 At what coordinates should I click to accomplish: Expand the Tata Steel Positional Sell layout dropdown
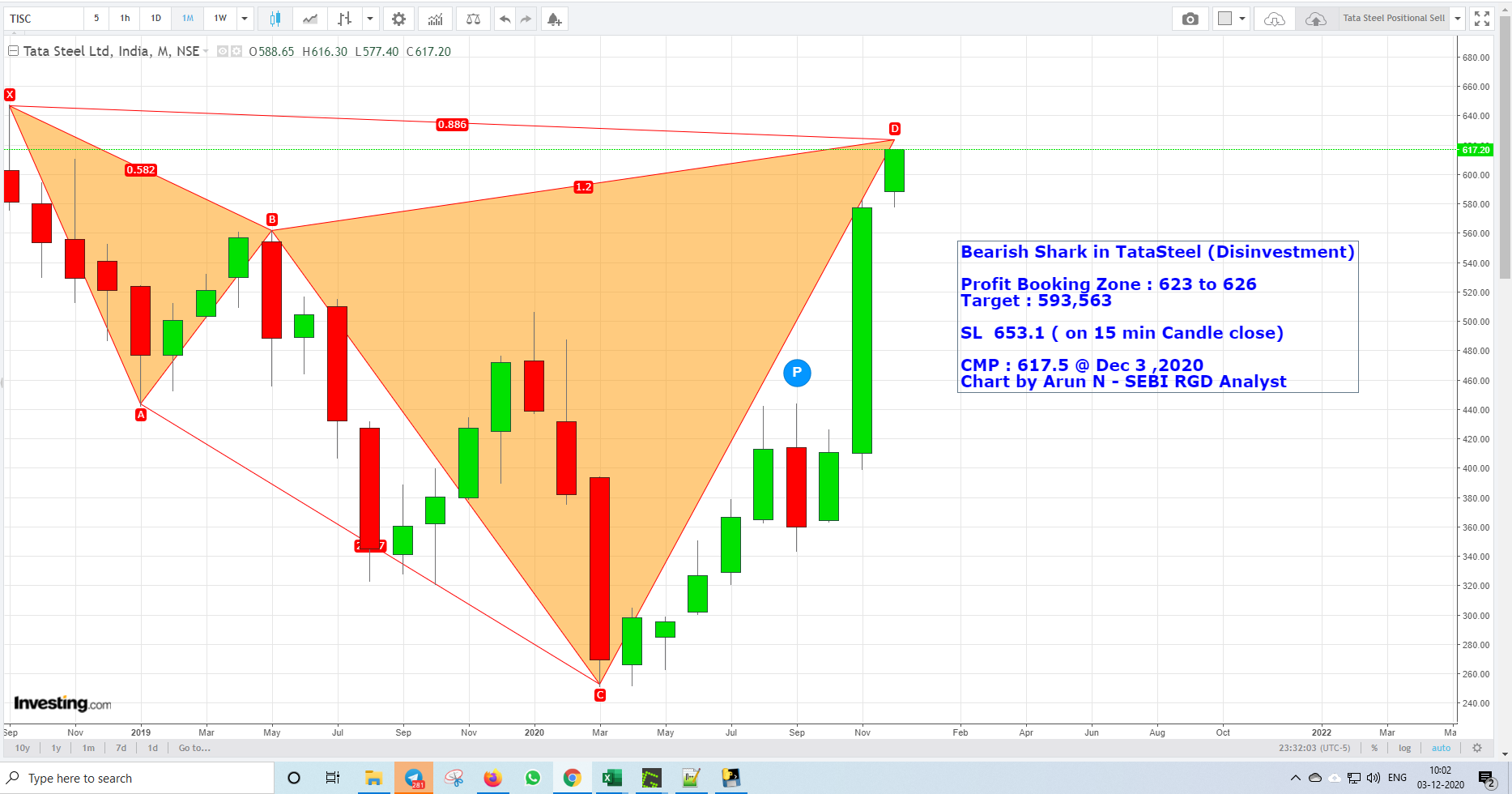tap(1458, 18)
